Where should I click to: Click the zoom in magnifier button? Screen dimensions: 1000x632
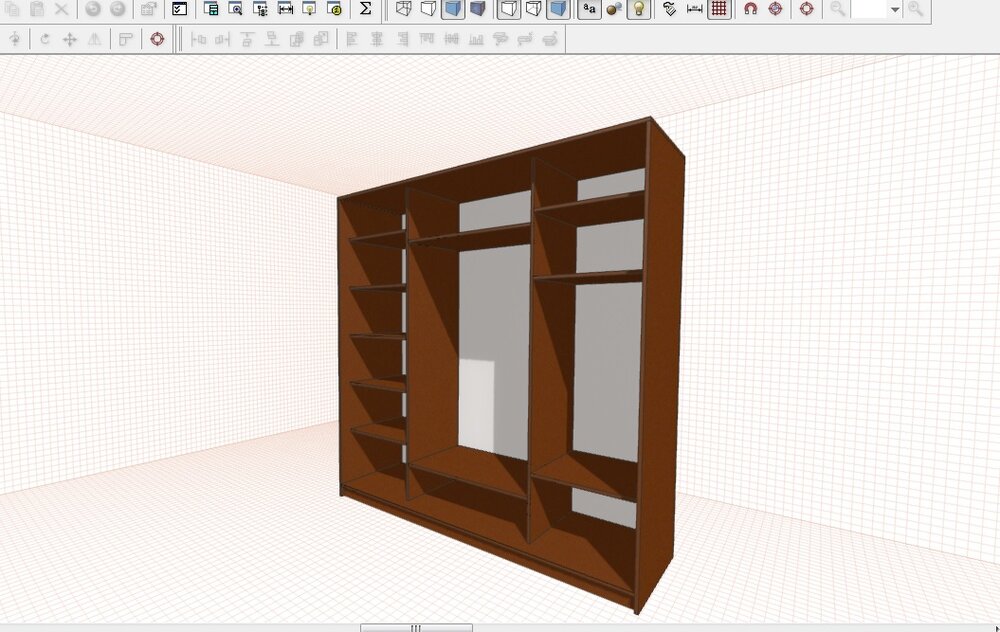(x=915, y=9)
